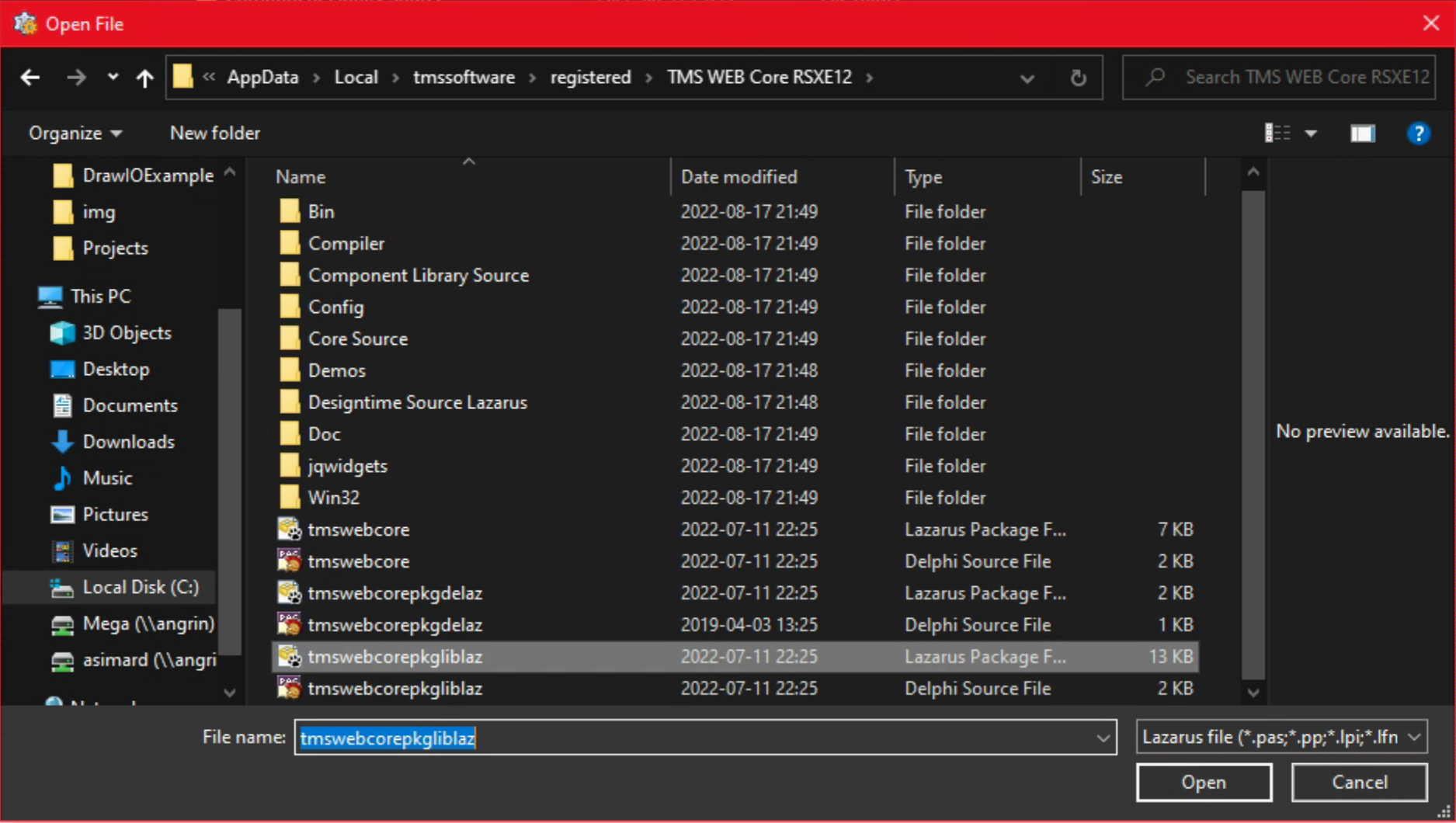Select tmswebcorepkgdelaz Lazarus Package file
The width and height of the screenshot is (1456, 823).
735,593
